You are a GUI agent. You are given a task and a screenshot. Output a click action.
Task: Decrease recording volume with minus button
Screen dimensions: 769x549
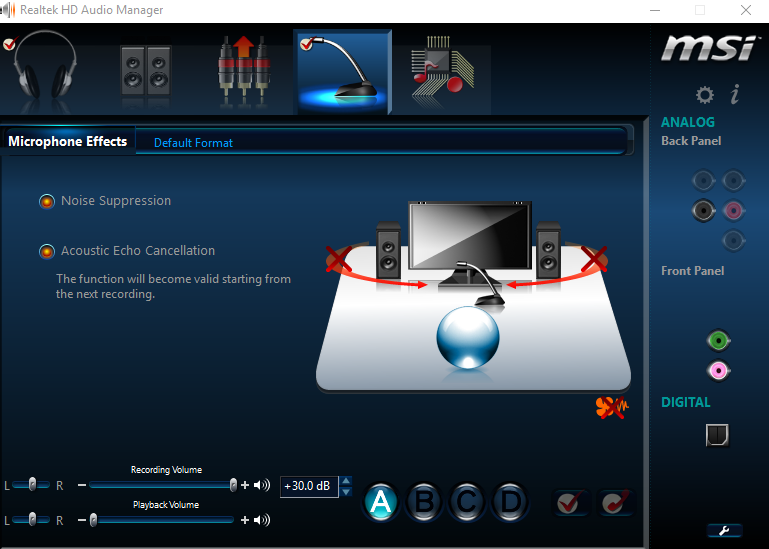pos(82,485)
